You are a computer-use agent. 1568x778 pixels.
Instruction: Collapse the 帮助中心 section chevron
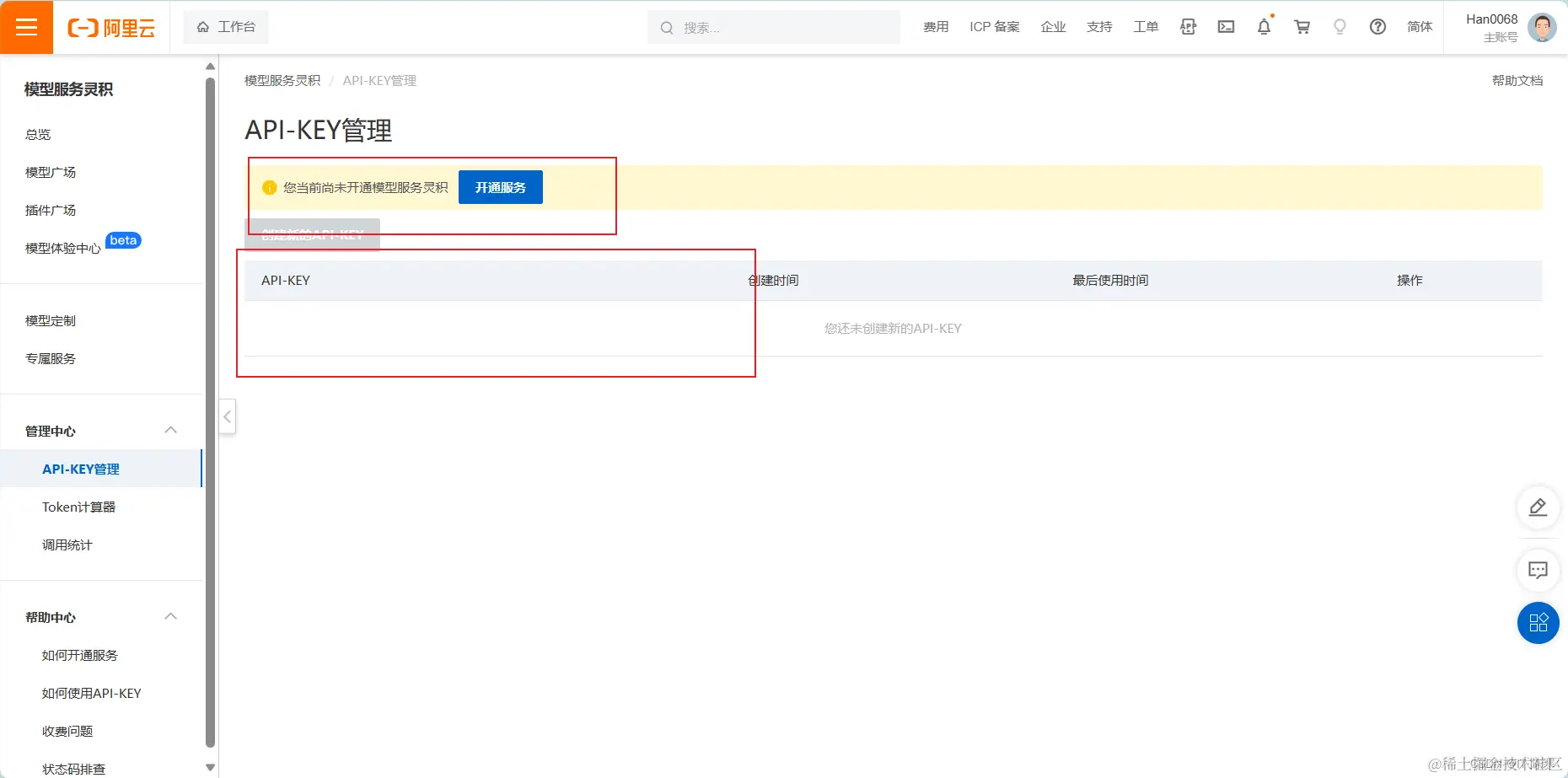click(x=171, y=617)
